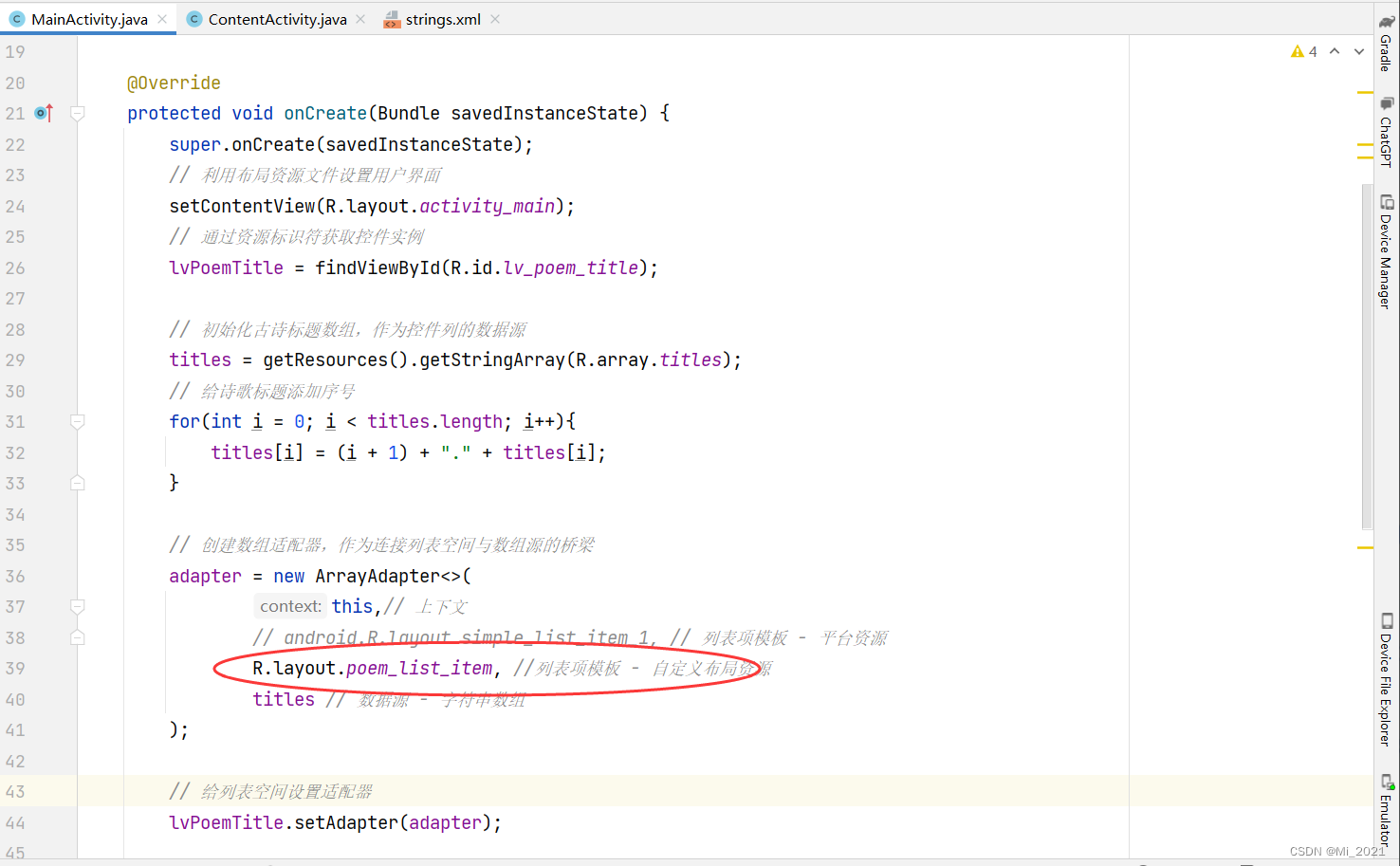The height and width of the screenshot is (866, 1400).
Task: Switch to the MainActivity.java tab
Action: point(89,19)
